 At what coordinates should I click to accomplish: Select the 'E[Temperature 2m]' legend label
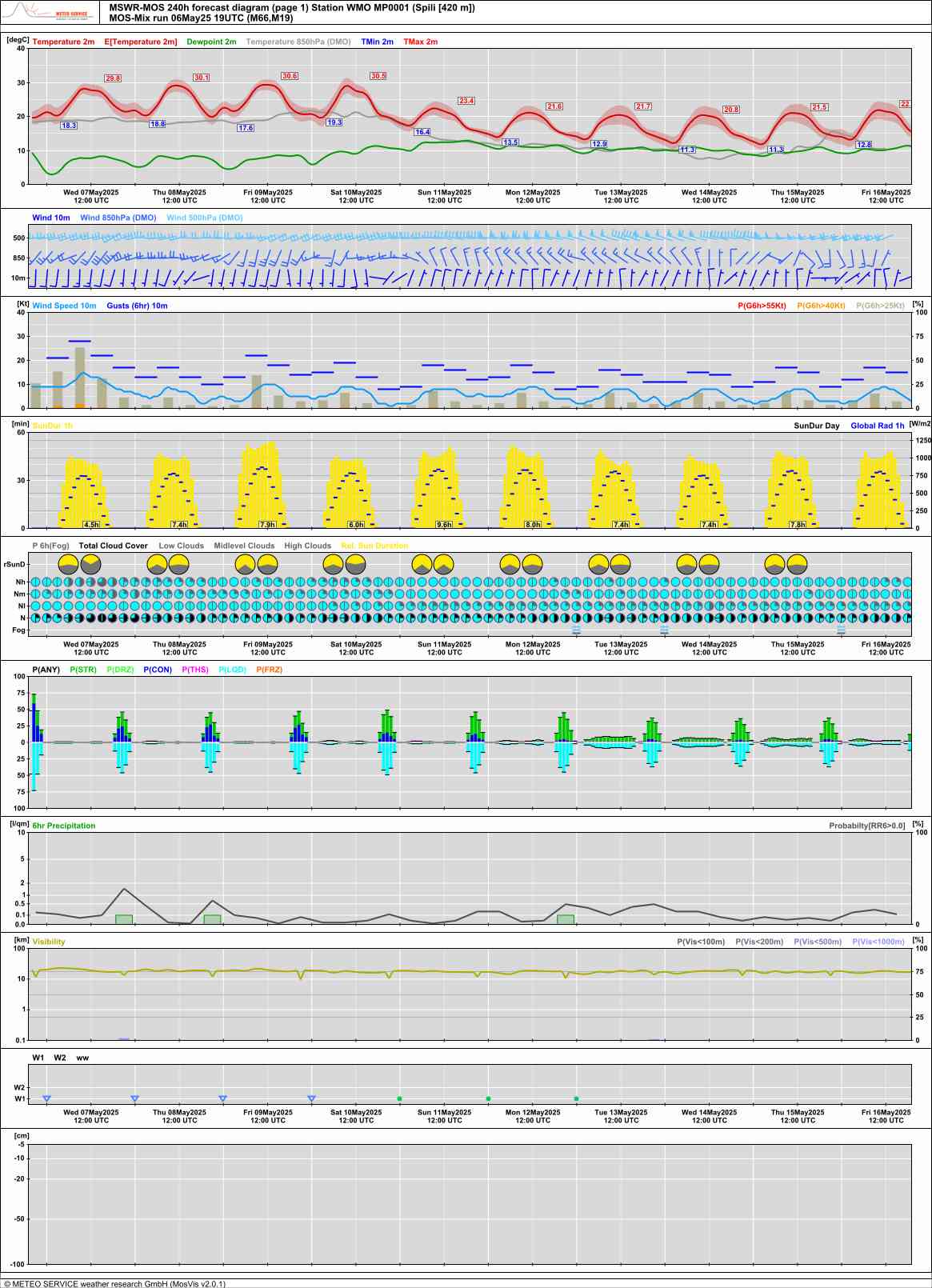pyautogui.click(x=141, y=42)
